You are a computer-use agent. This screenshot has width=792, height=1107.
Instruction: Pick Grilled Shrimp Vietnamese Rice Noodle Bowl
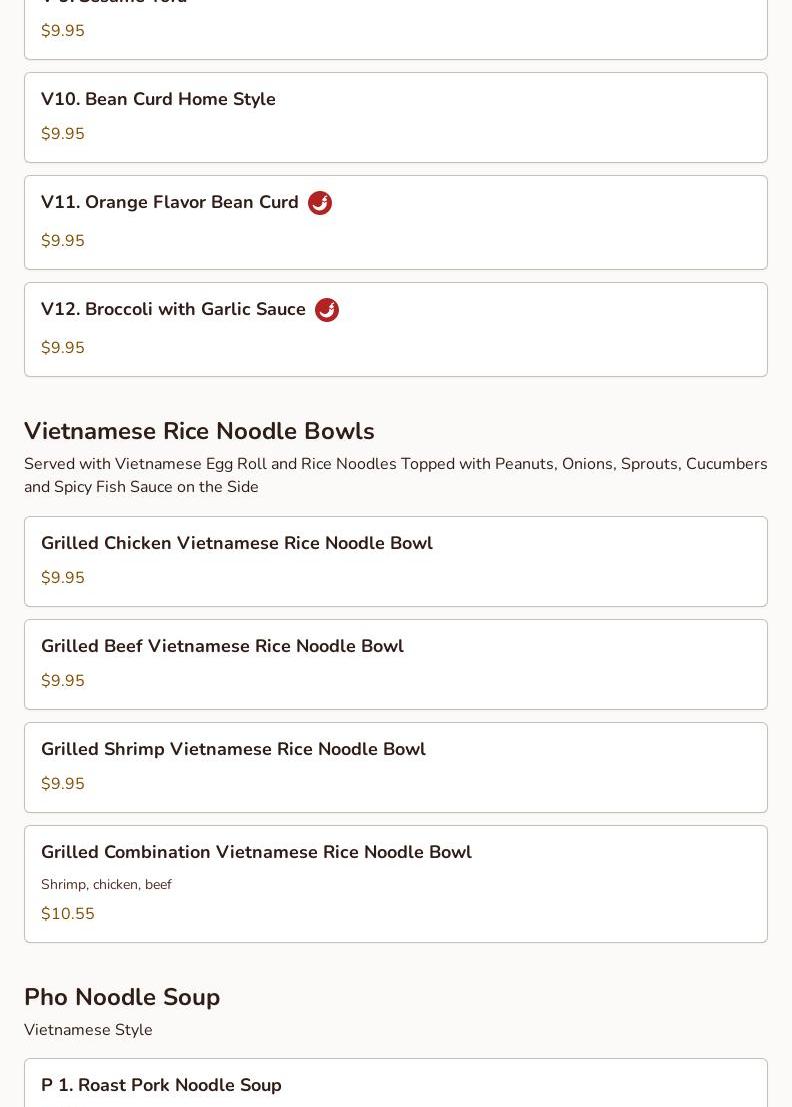pos(396,767)
